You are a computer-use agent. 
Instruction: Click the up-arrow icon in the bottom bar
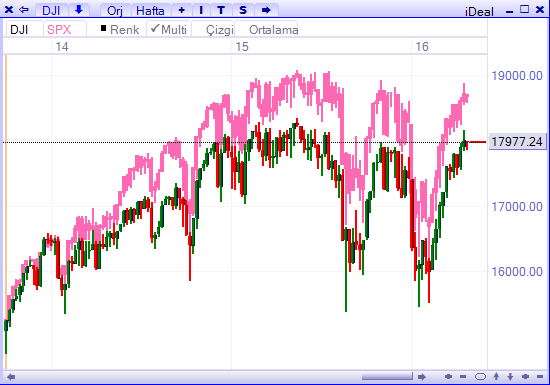pos(496,377)
